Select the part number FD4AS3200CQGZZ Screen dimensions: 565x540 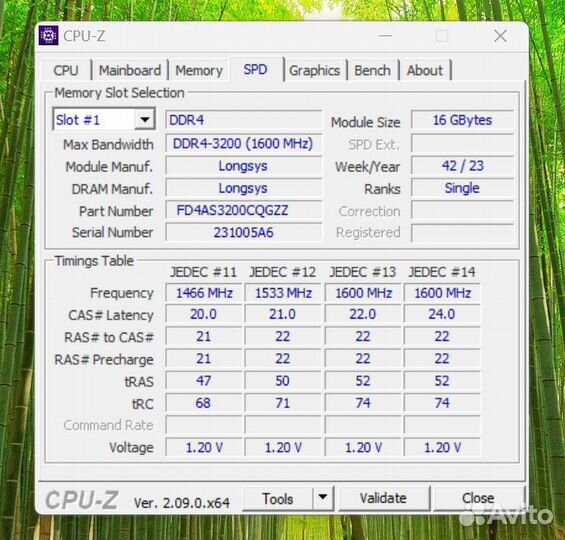244,210
